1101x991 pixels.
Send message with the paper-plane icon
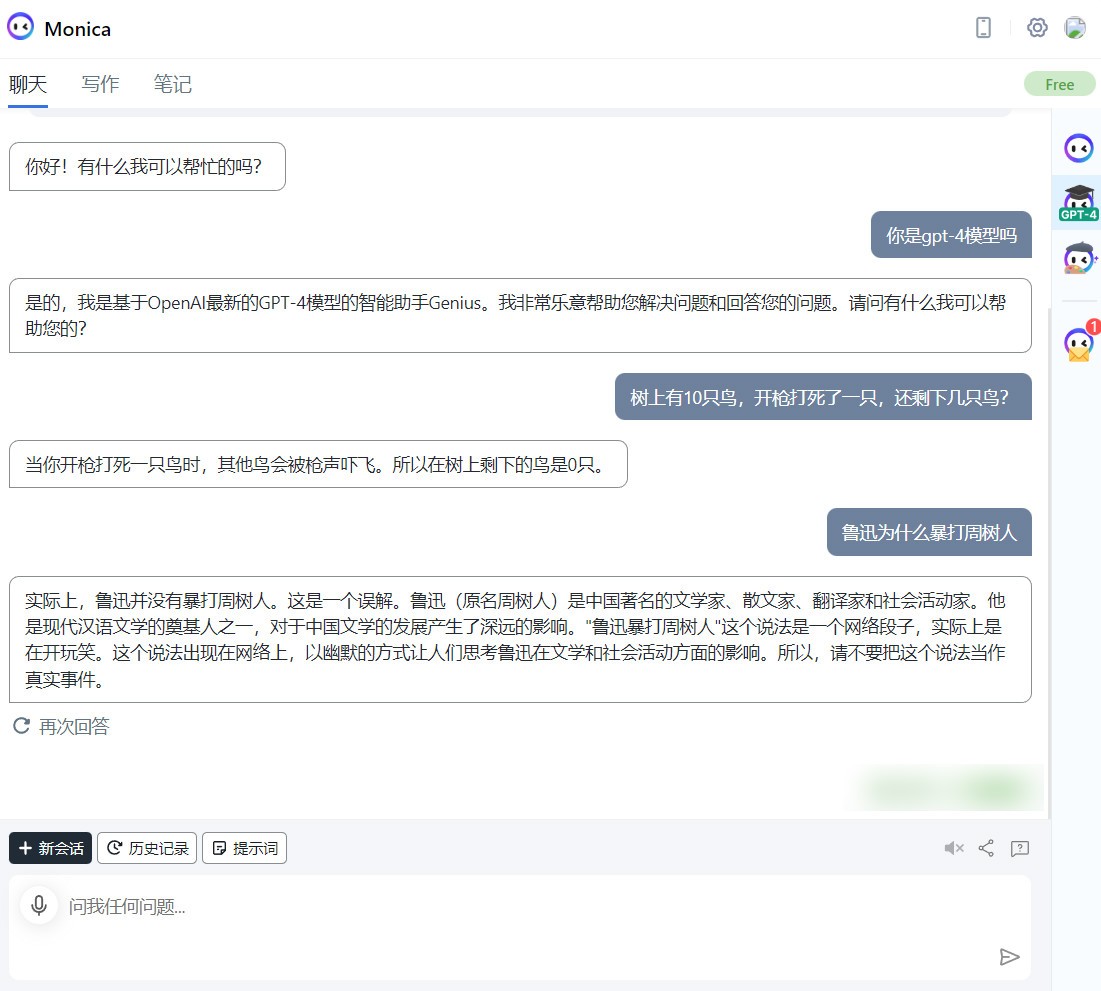(1009, 957)
